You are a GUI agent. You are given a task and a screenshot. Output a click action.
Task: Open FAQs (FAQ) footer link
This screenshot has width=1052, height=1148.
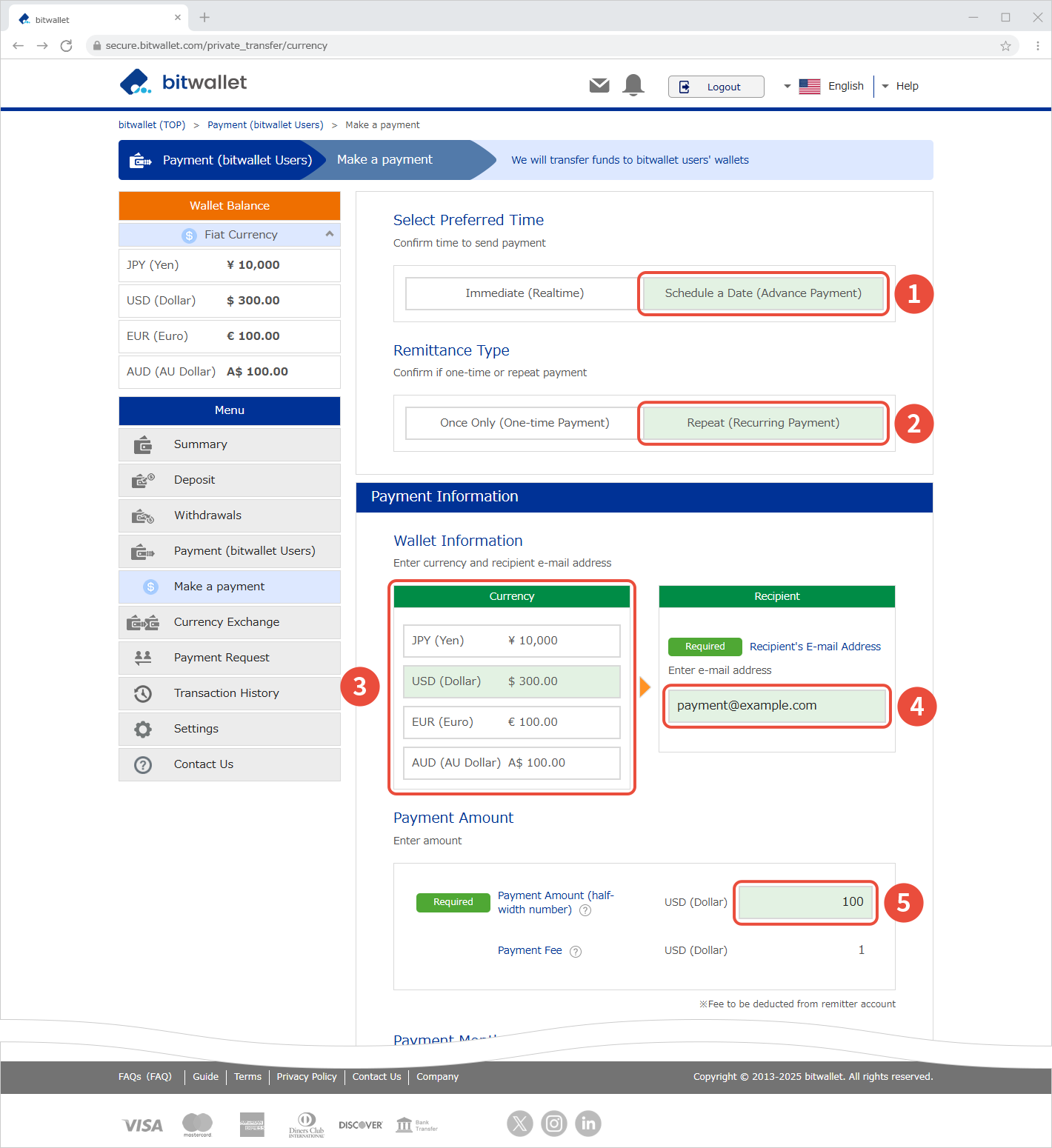click(145, 1077)
